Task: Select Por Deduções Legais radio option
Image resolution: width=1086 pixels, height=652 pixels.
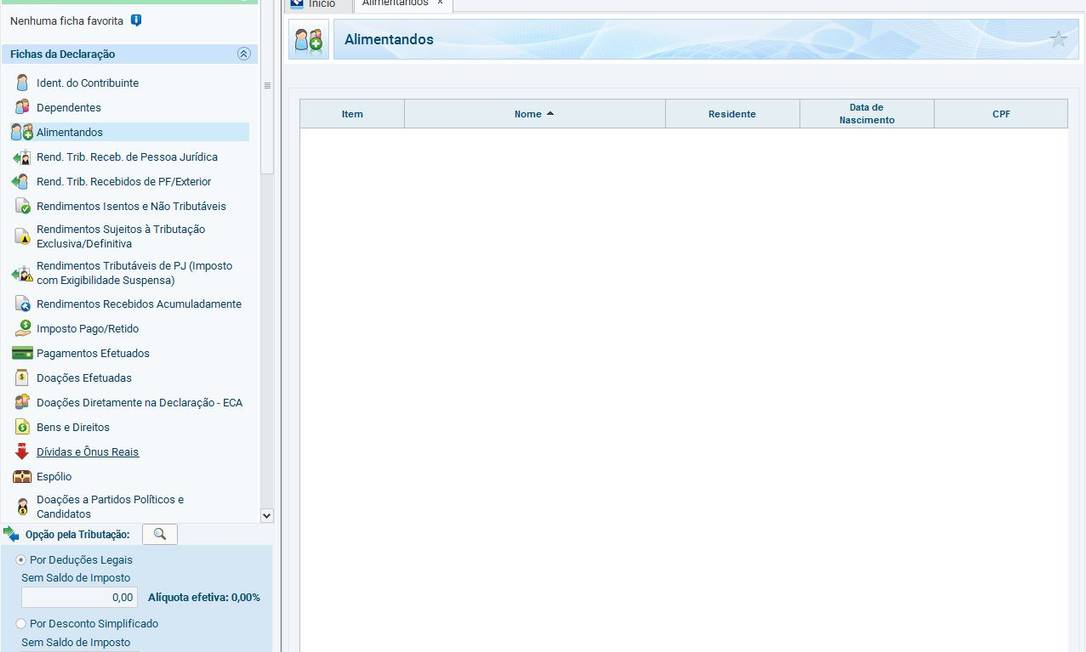Action: coord(21,560)
